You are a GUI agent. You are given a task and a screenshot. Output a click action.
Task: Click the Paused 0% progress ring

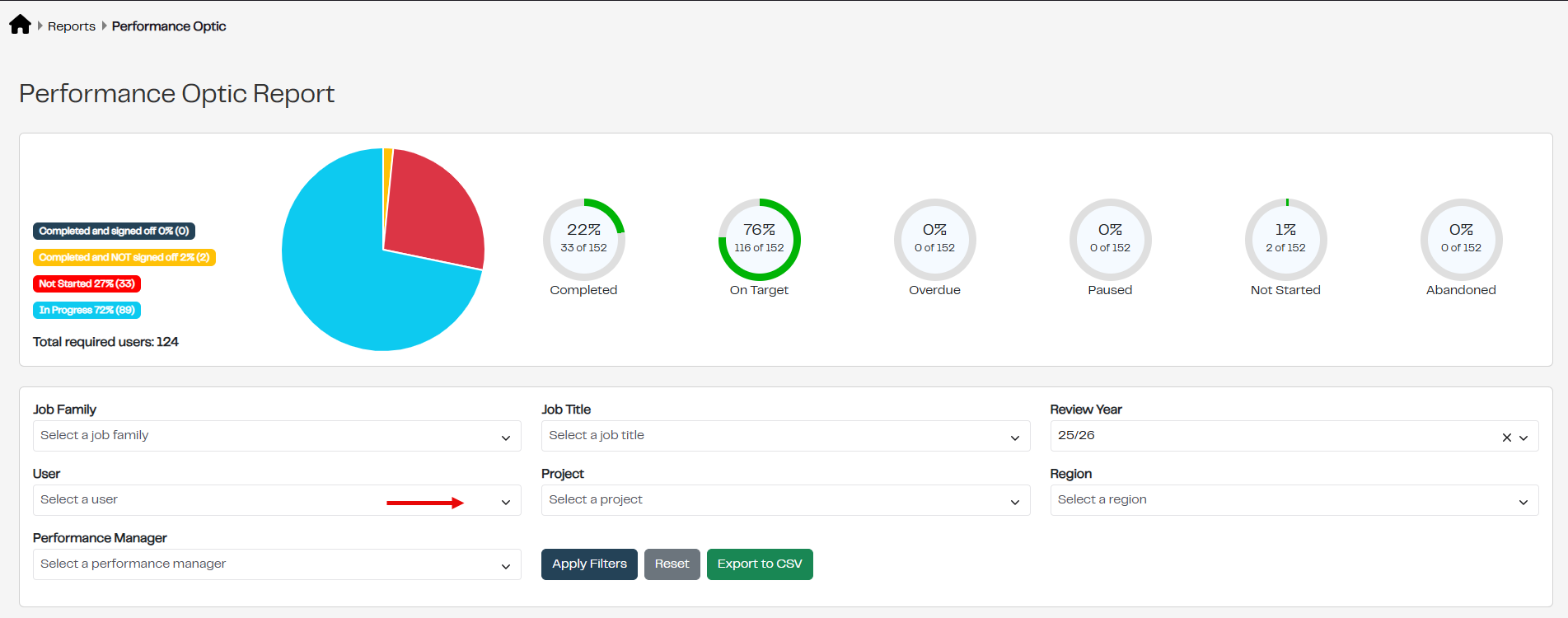click(1110, 240)
